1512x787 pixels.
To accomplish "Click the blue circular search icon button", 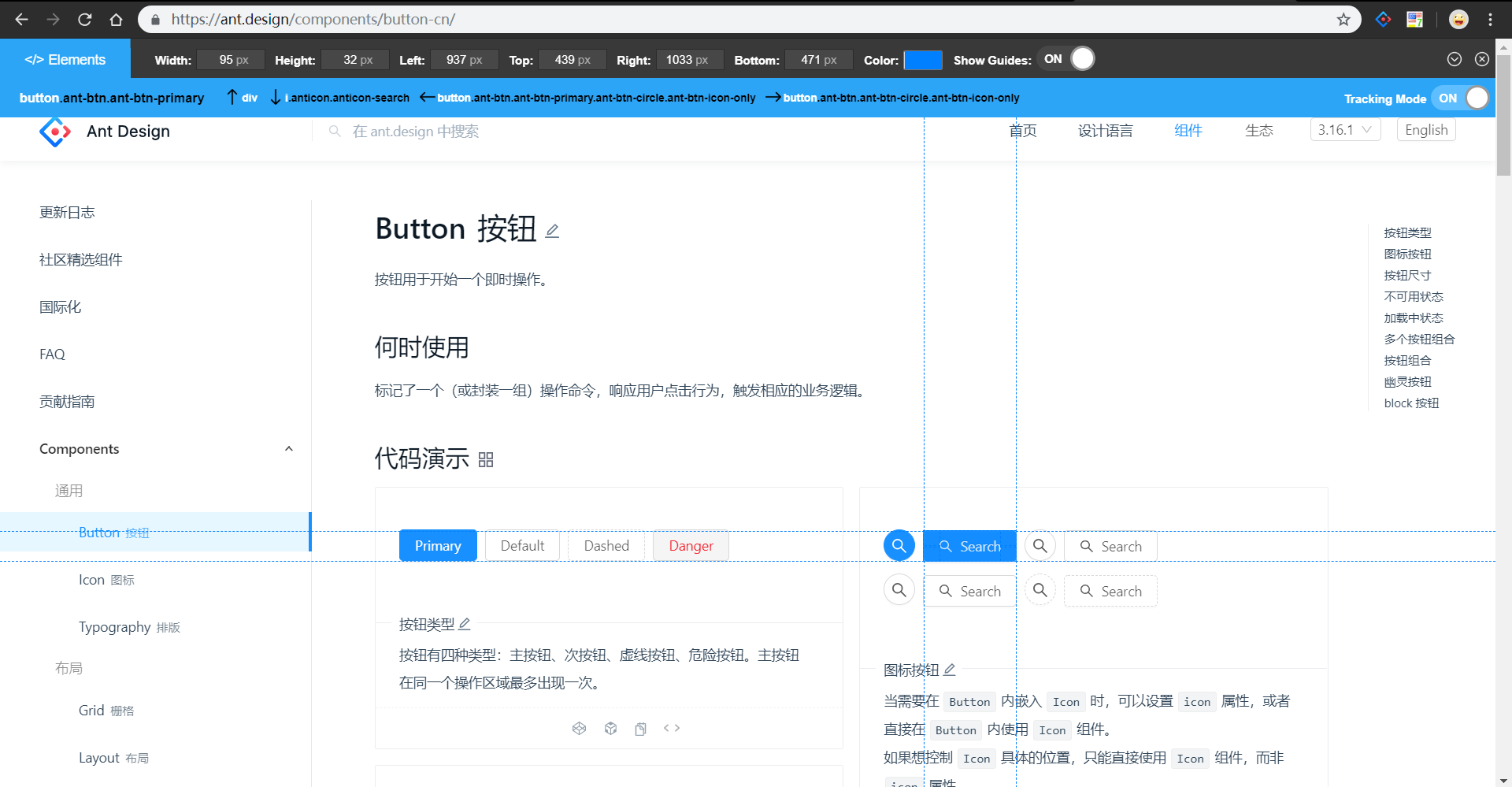I will click(899, 546).
